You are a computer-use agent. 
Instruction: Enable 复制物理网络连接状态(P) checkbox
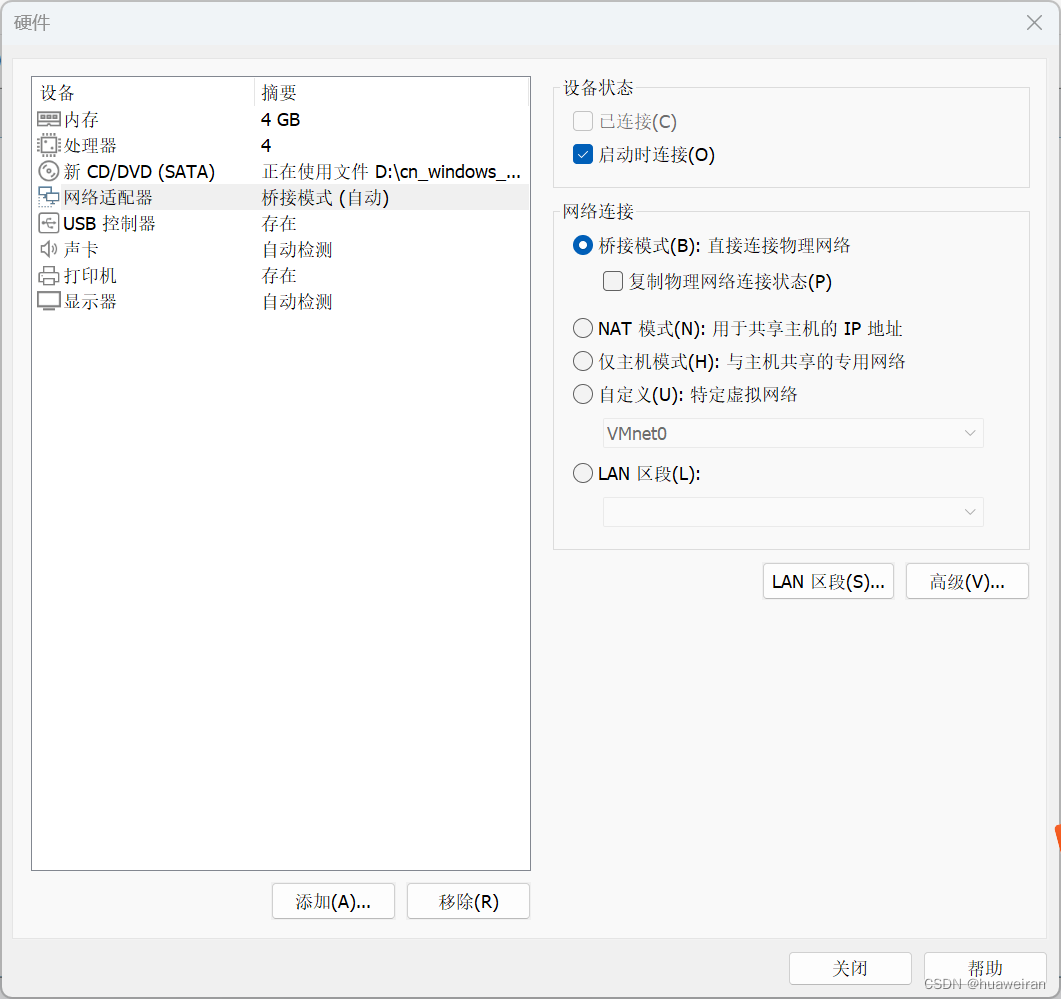pos(612,281)
